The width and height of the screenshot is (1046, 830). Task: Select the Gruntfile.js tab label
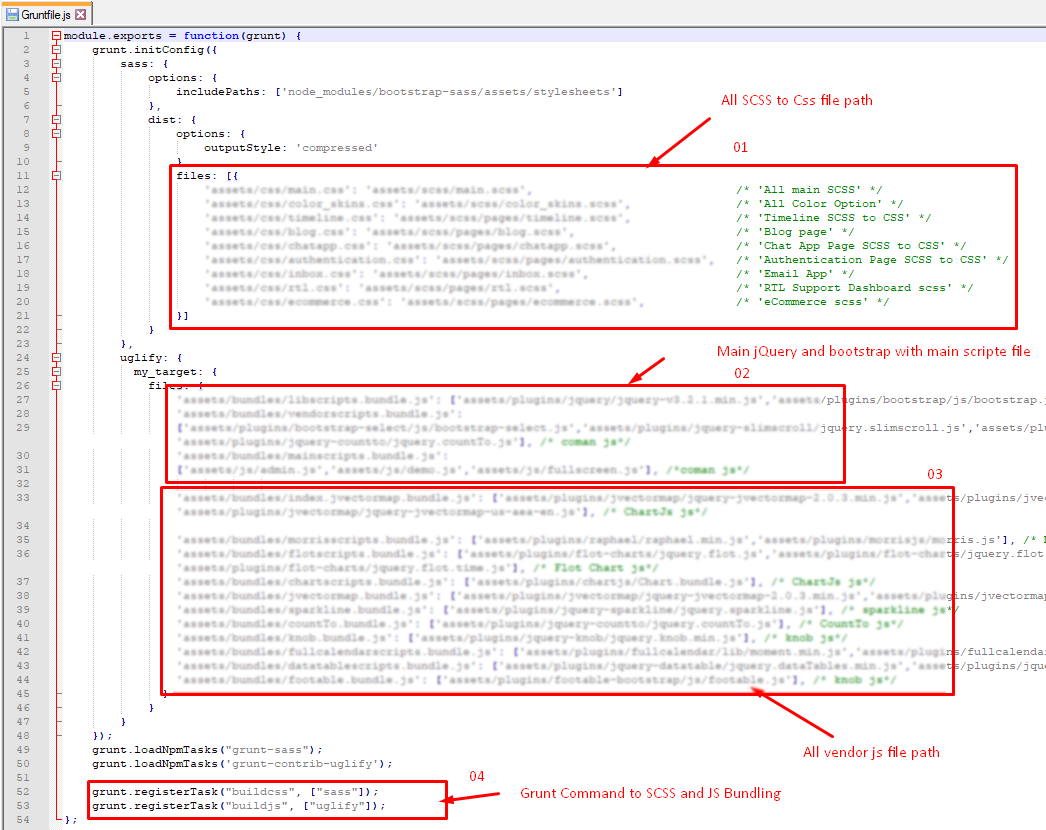(x=46, y=15)
